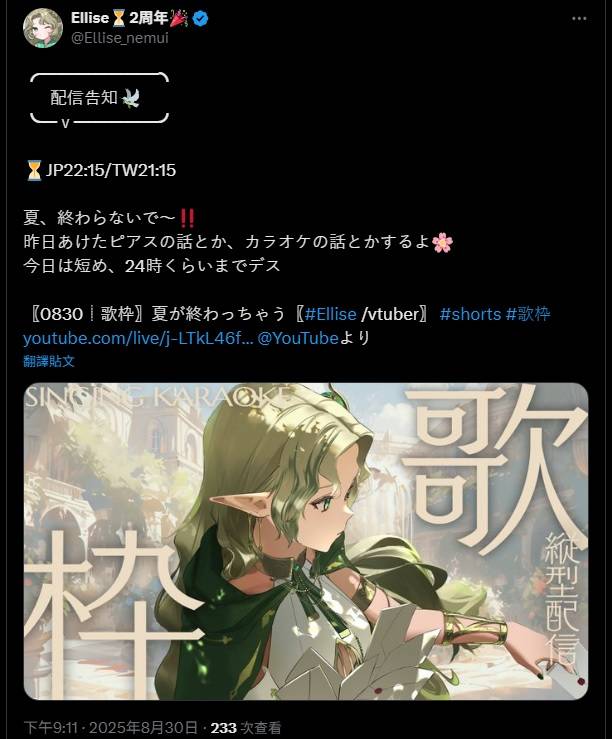Open the three-dot more options menu
612x739 pixels.
579,18
